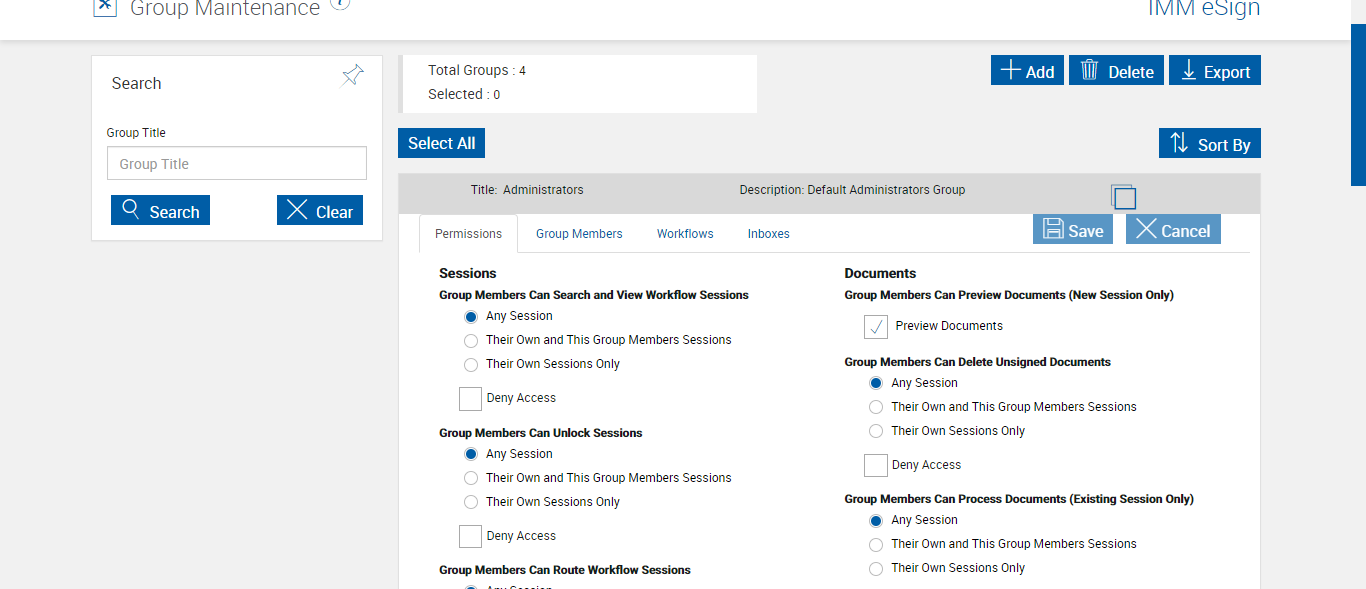Export the group list
Viewport: 1366px width, 589px height.
point(1214,71)
